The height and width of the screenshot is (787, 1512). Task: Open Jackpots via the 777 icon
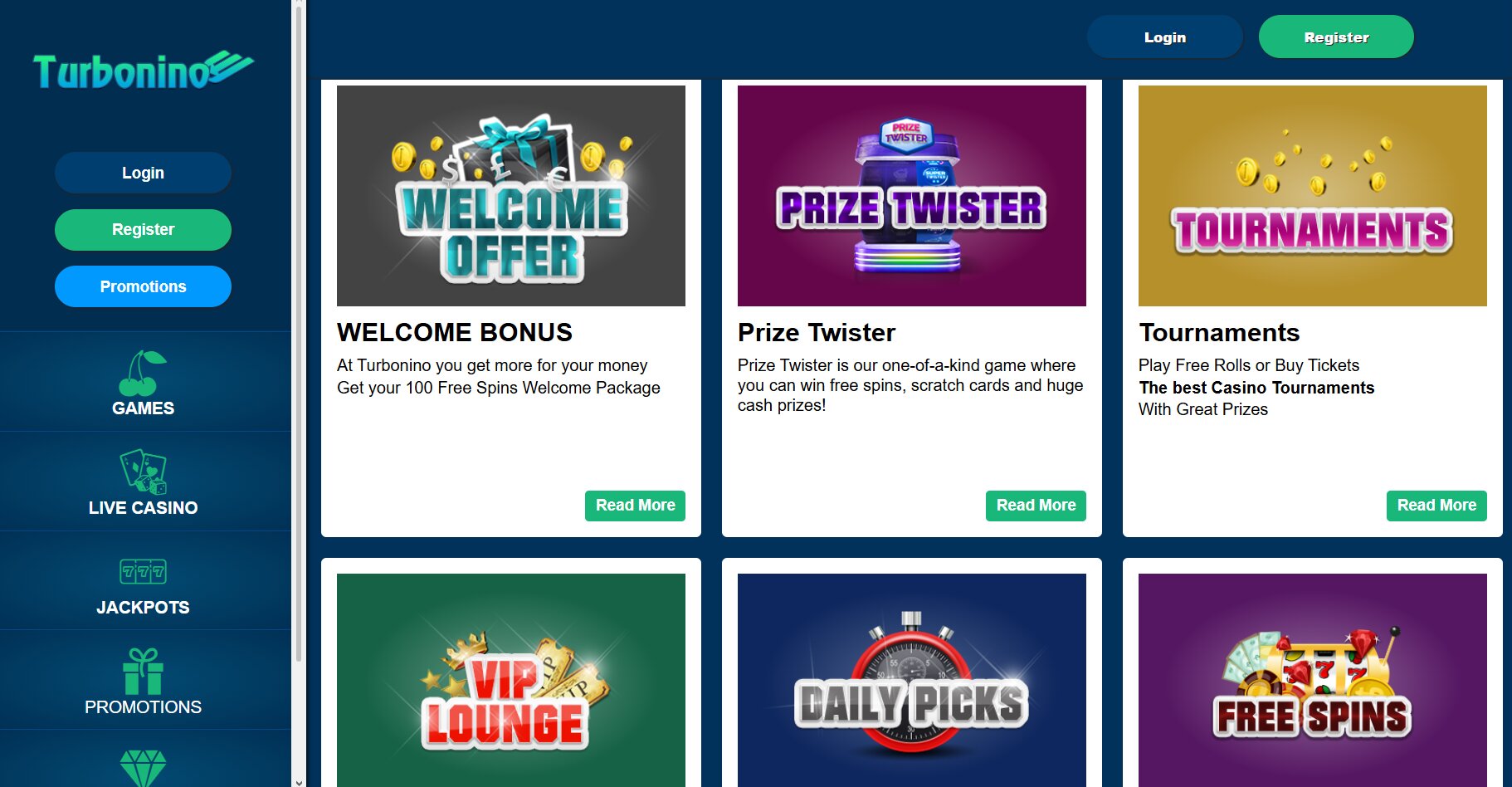pyautogui.click(x=143, y=571)
